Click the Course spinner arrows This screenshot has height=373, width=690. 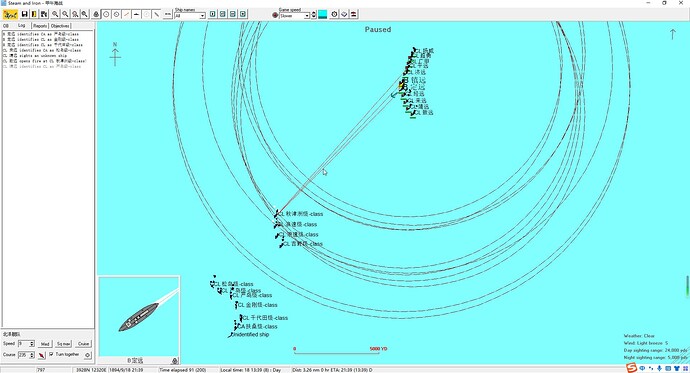[x=32, y=355]
